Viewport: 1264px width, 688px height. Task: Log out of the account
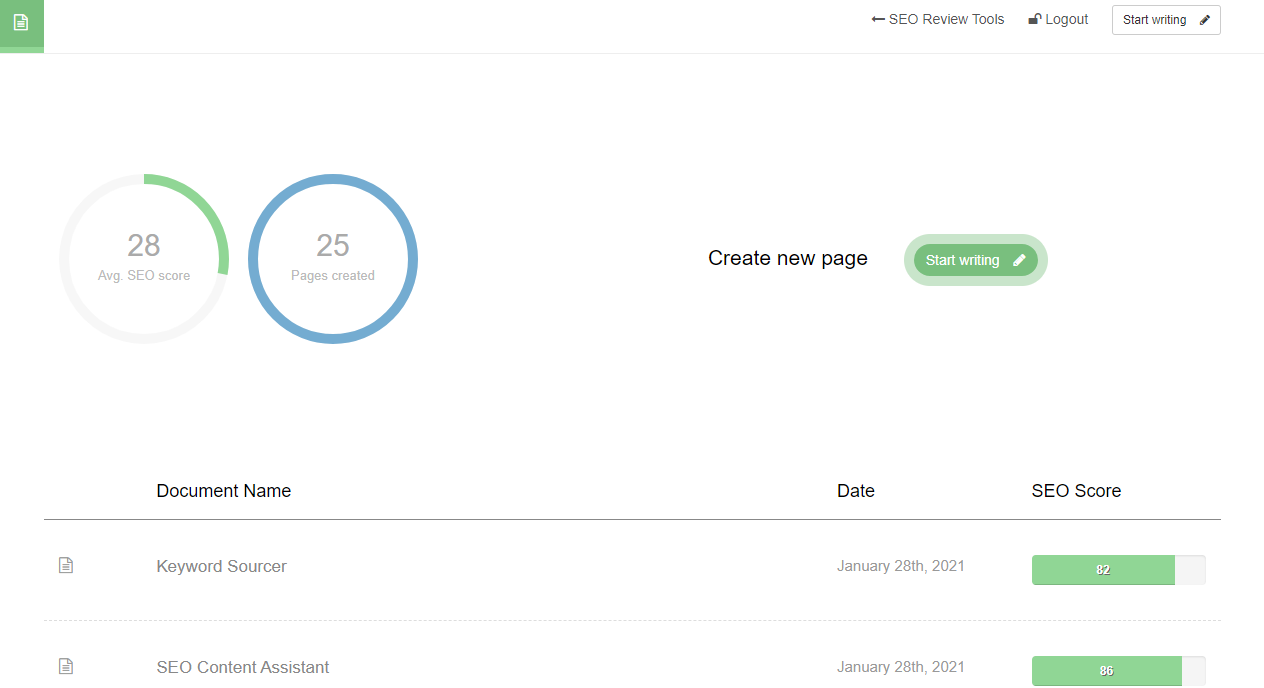[1064, 18]
